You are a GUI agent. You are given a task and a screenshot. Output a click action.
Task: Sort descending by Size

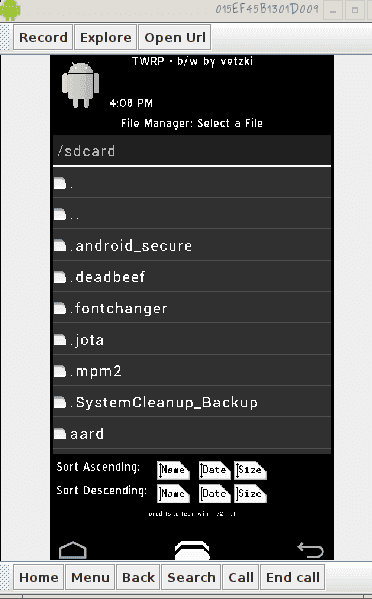(x=250, y=493)
